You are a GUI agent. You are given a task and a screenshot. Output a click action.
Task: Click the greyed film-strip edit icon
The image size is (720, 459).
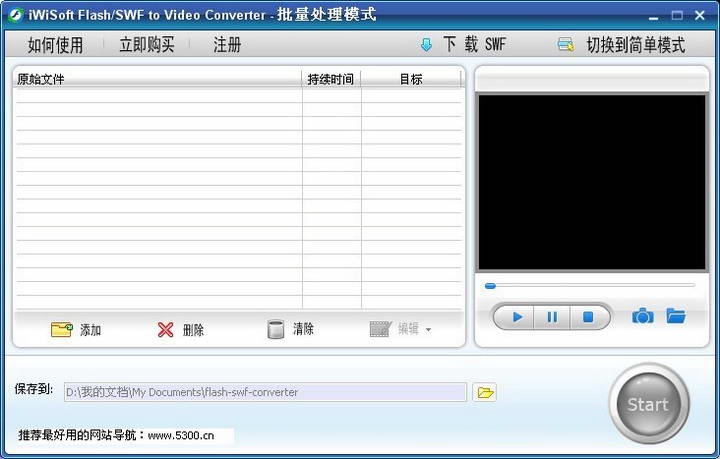(x=380, y=329)
